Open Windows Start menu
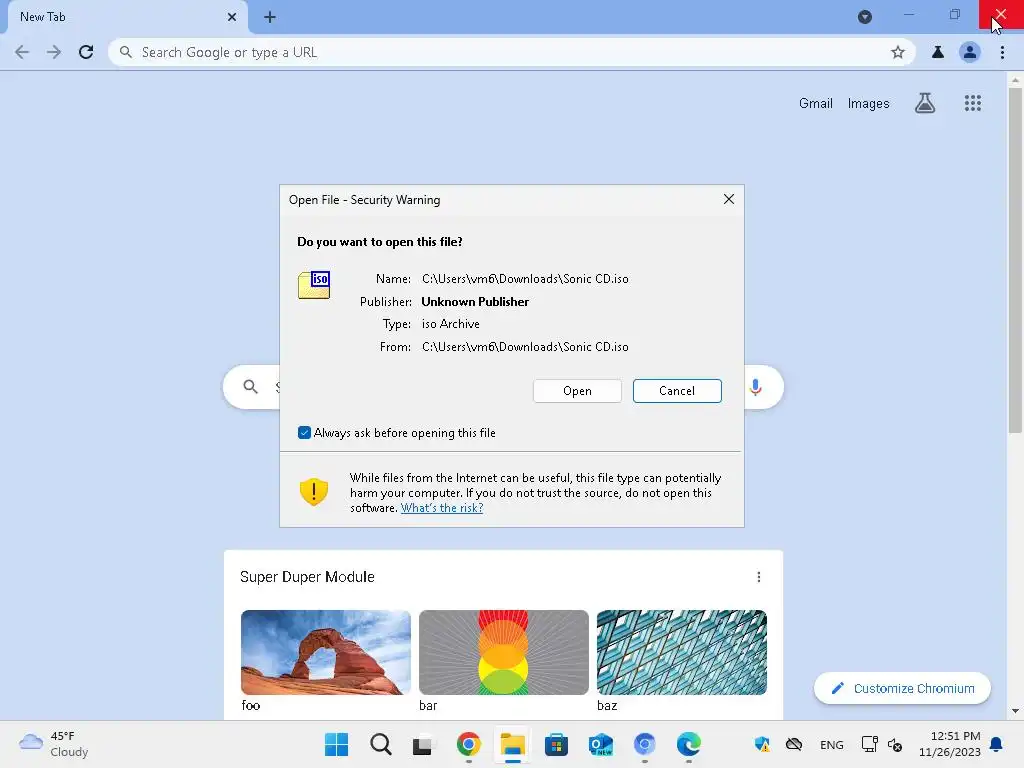This screenshot has width=1024, height=768. click(336, 744)
